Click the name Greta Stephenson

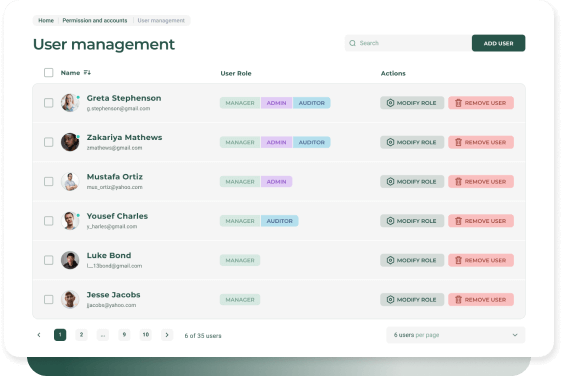pos(124,98)
